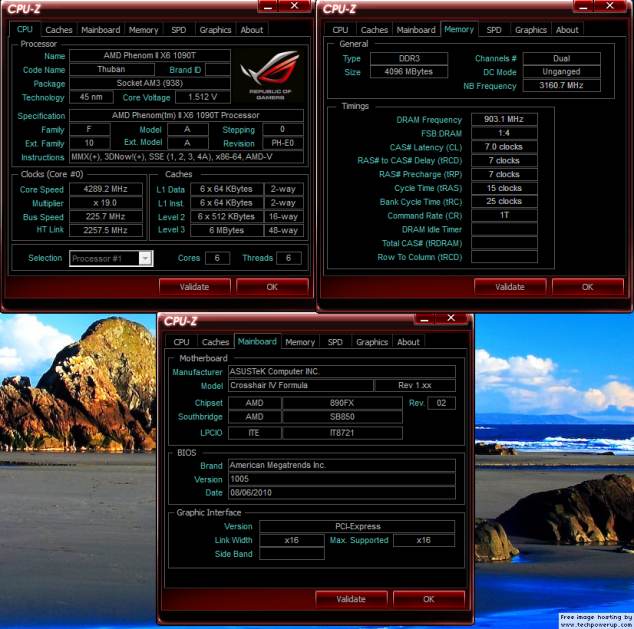Click Validate in the CPU window

point(194,287)
